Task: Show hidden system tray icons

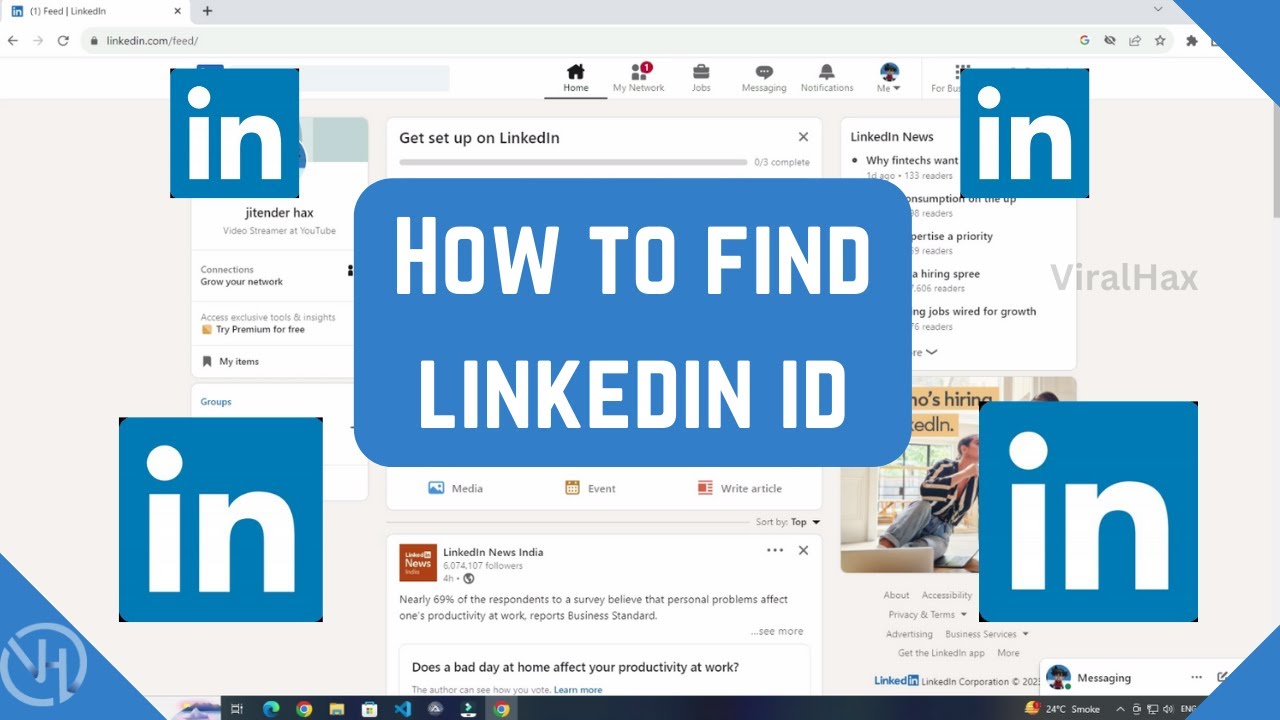Action: tap(1120, 709)
